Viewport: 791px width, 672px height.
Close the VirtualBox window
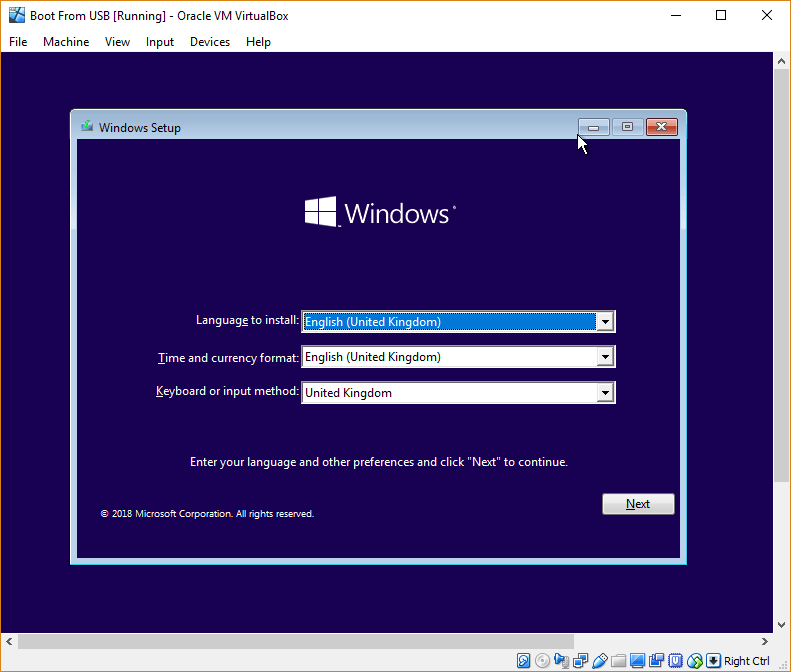pyautogui.click(x=767, y=16)
